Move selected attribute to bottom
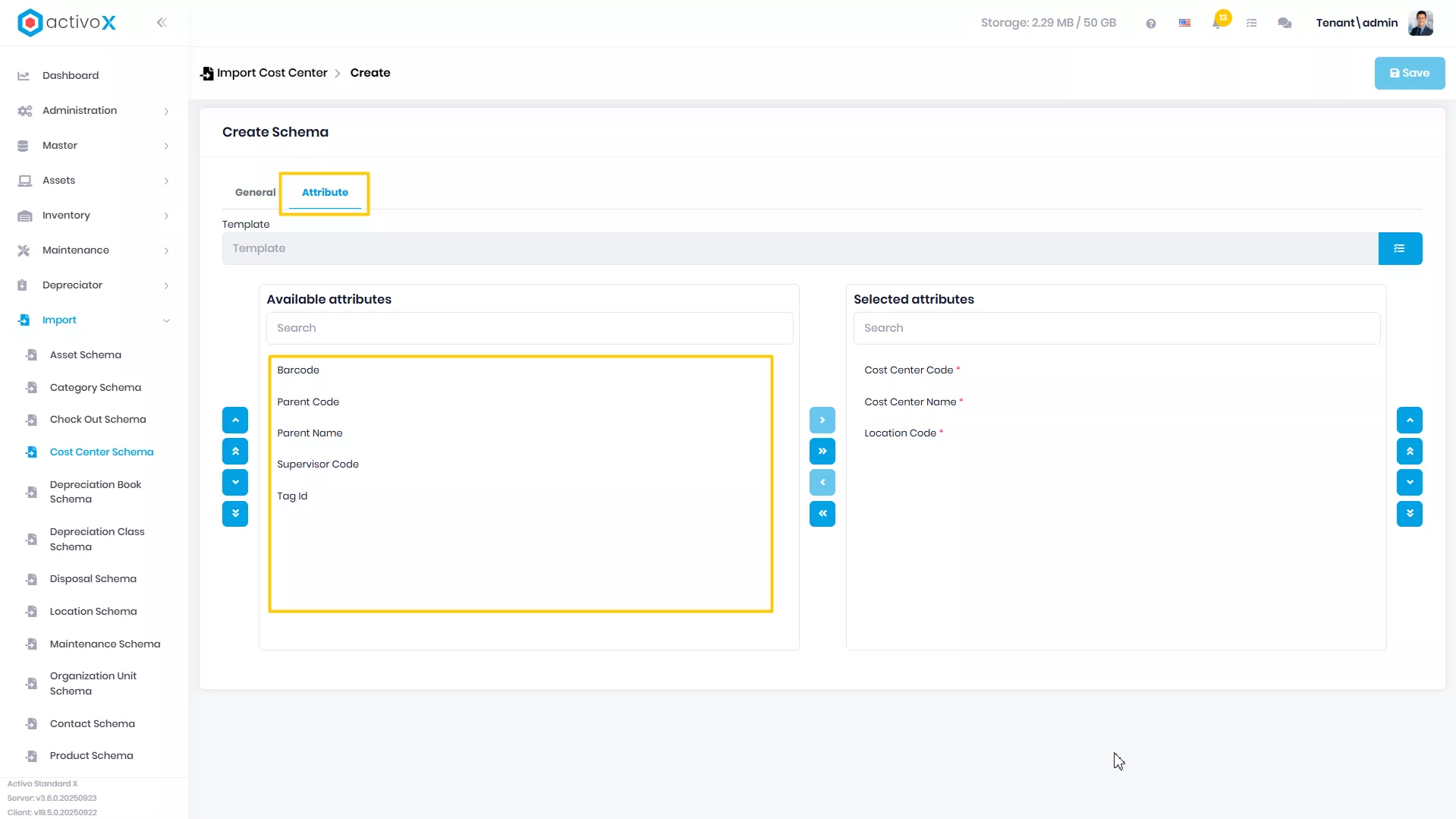The height and width of the screenshot is (819, 1456). [1410, 514]
